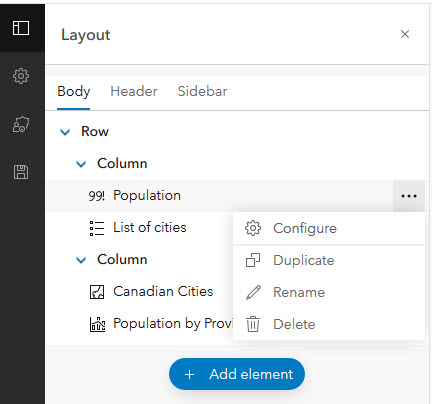Image resolution: width=432 pixels, height=404 pixels.
Task: Click the Add element button
Action: point(237,374)
